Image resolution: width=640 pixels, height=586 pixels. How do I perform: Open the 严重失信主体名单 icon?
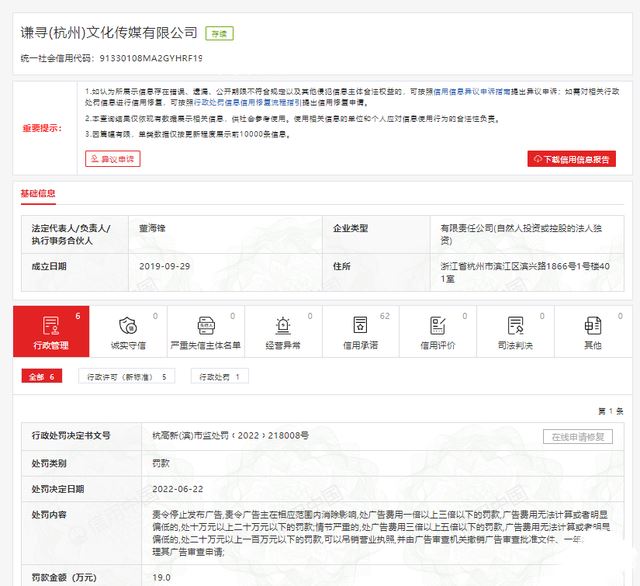coord(206,326)
